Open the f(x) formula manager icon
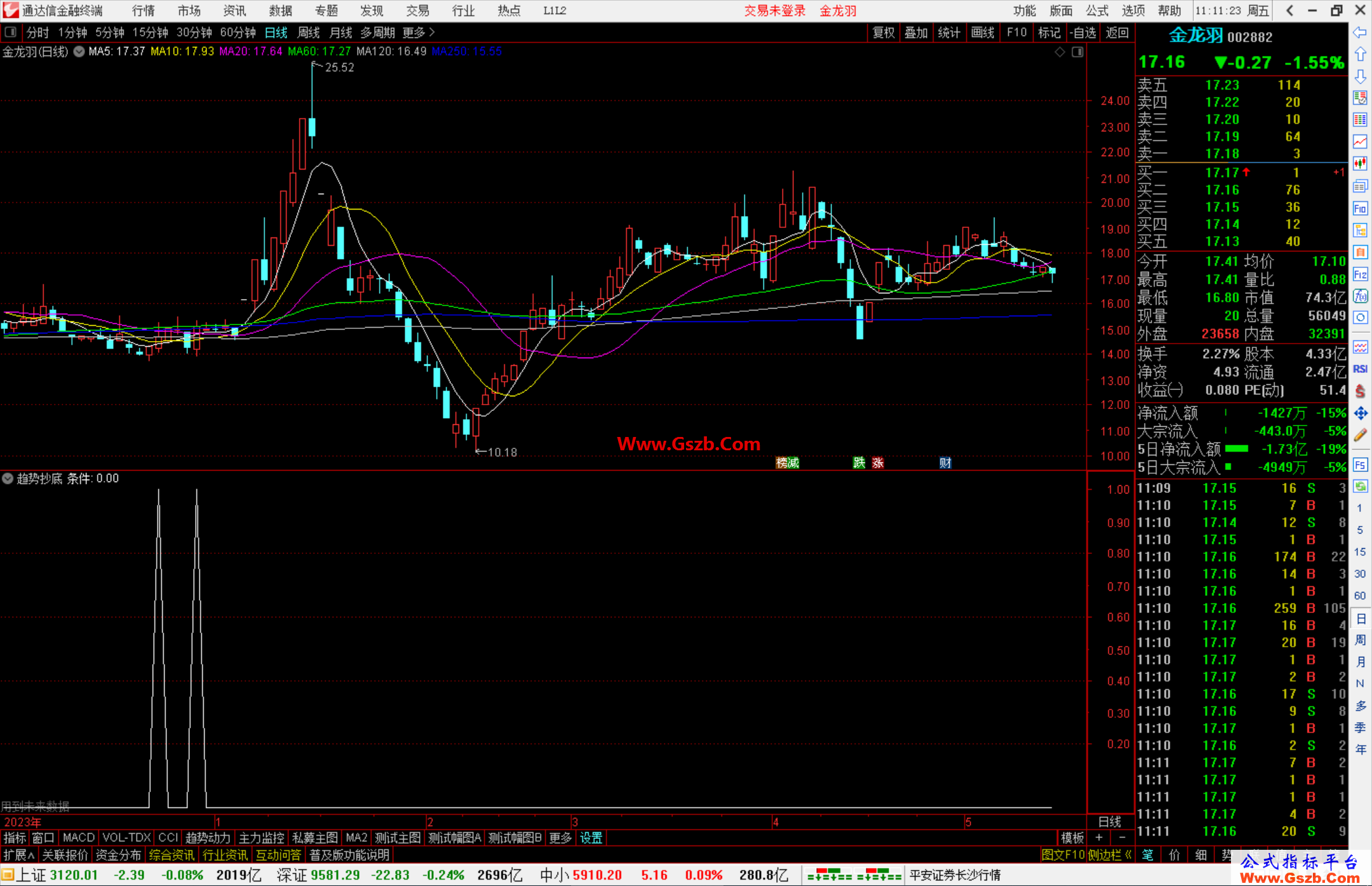This screenshot has height=886, width=1372. tap(1360, 296)
